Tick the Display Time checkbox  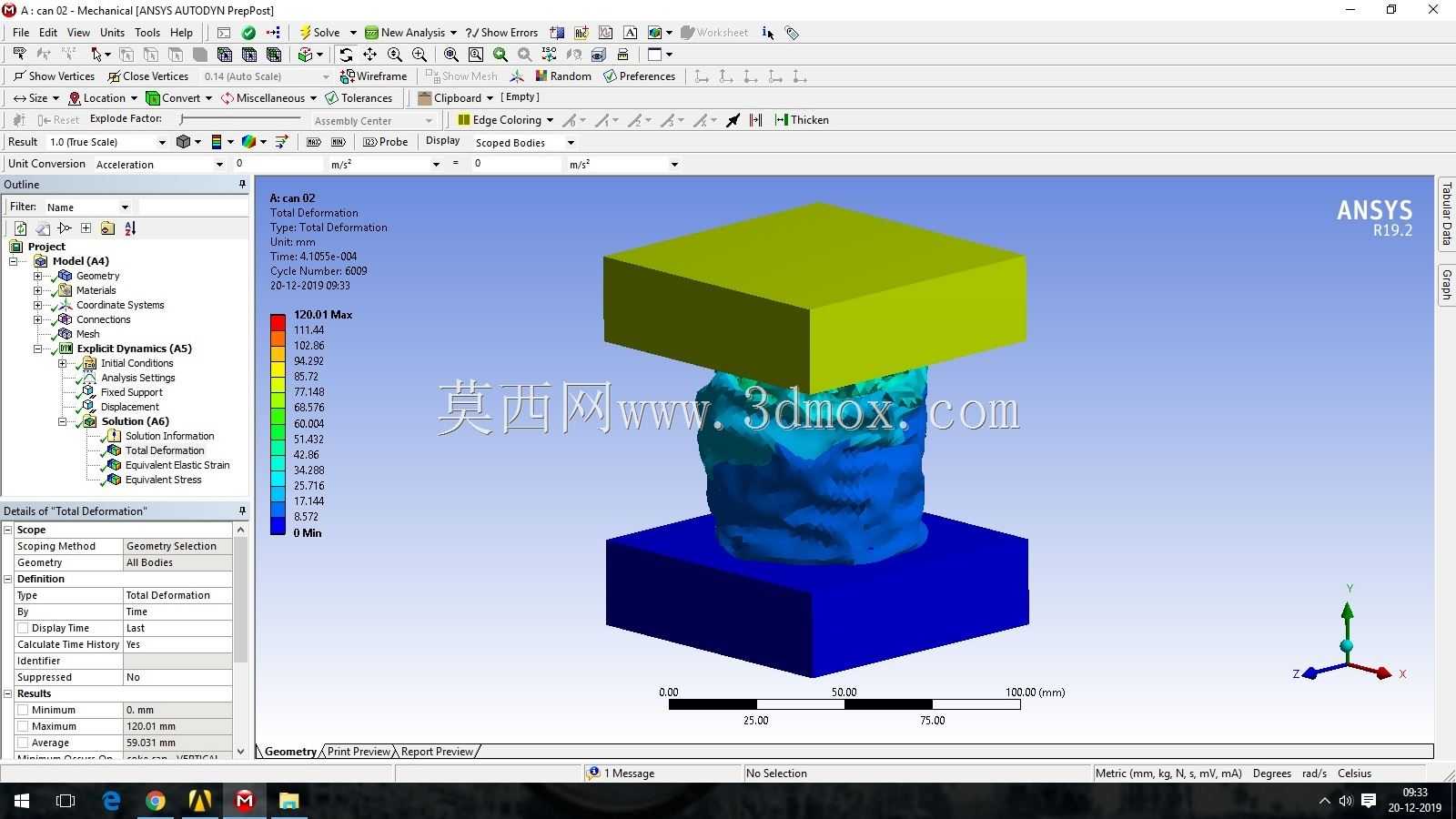click(x=23, y=628)
